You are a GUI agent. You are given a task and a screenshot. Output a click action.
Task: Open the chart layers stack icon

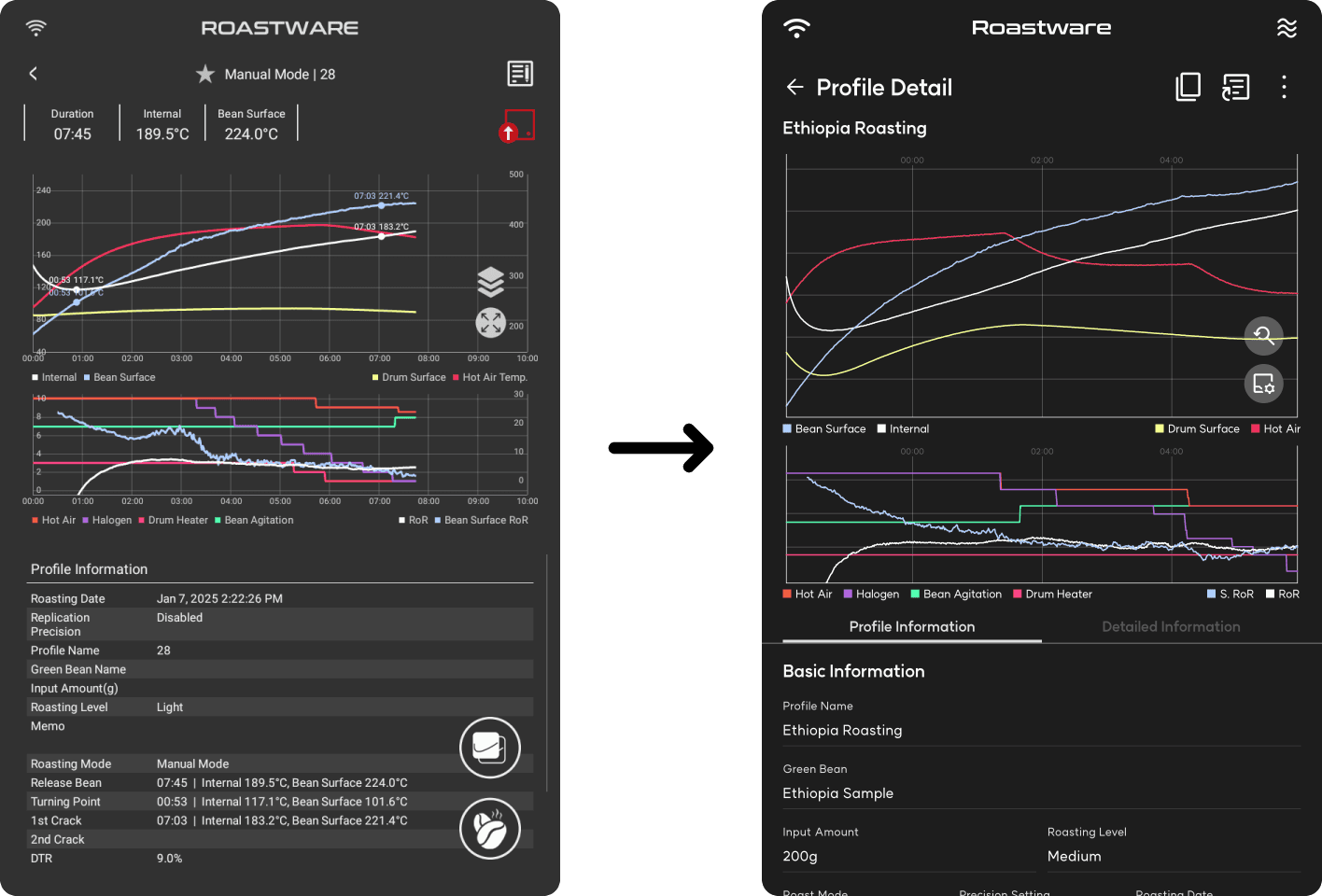pyautogui.click(x=491, y=281)
